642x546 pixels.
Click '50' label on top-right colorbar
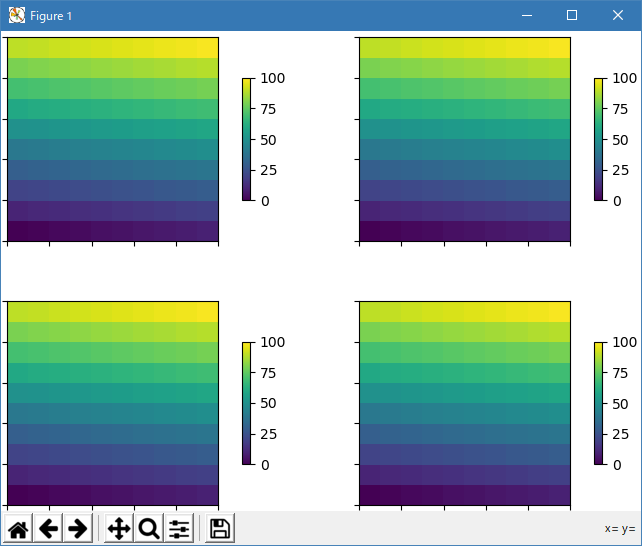pos(620,140)
